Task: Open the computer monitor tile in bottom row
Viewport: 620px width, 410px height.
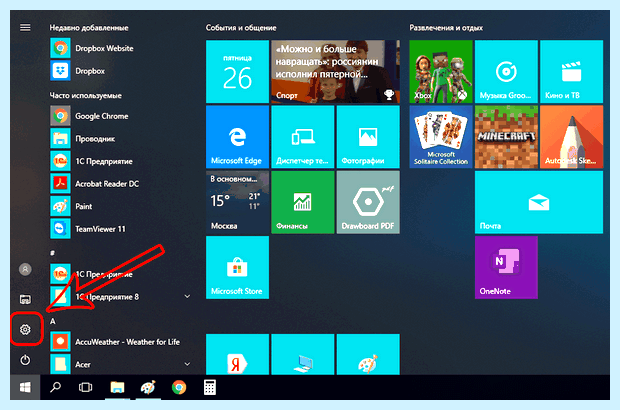Action: click(302, 354)
